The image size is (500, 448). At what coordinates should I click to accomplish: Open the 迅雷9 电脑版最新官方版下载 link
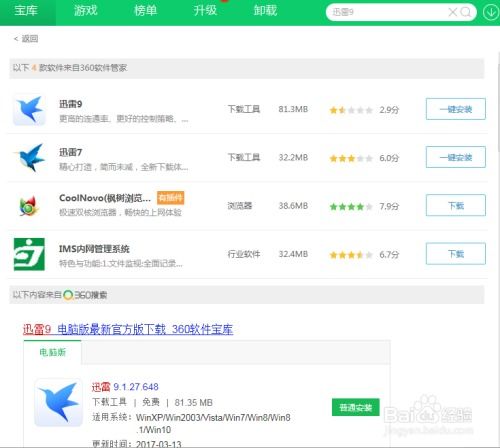(128, 329)
